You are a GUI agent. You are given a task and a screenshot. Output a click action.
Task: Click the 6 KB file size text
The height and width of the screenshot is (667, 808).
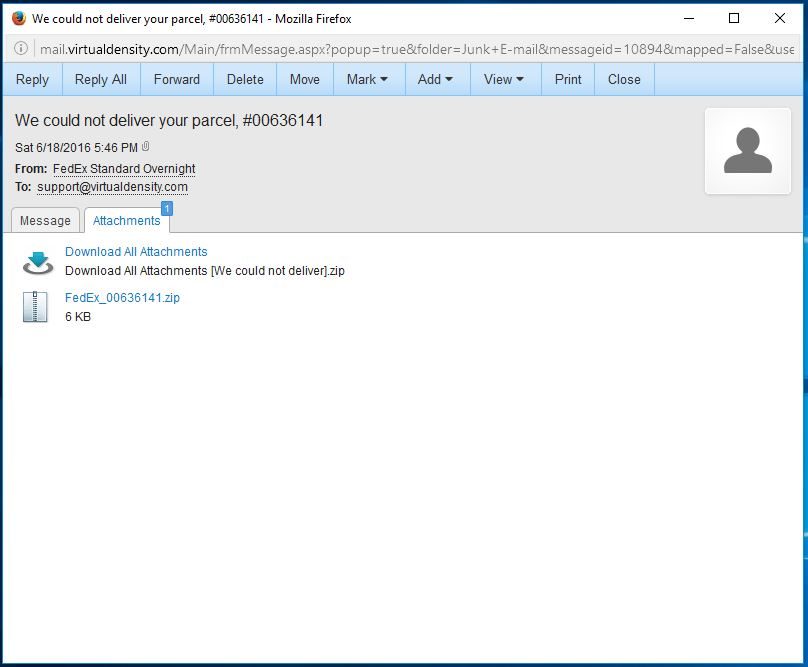(78, 316)
